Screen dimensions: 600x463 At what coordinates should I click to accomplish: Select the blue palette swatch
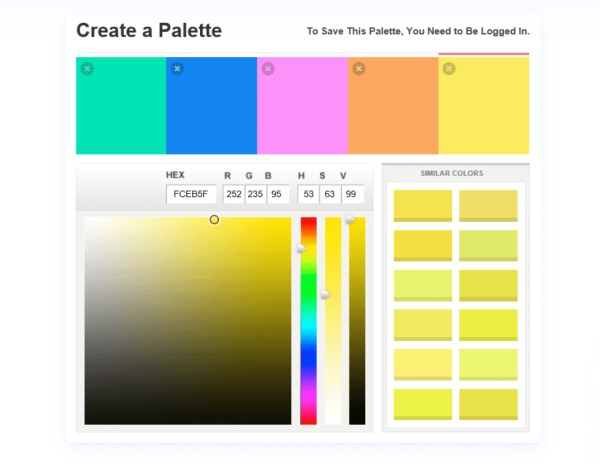[212, 106]
